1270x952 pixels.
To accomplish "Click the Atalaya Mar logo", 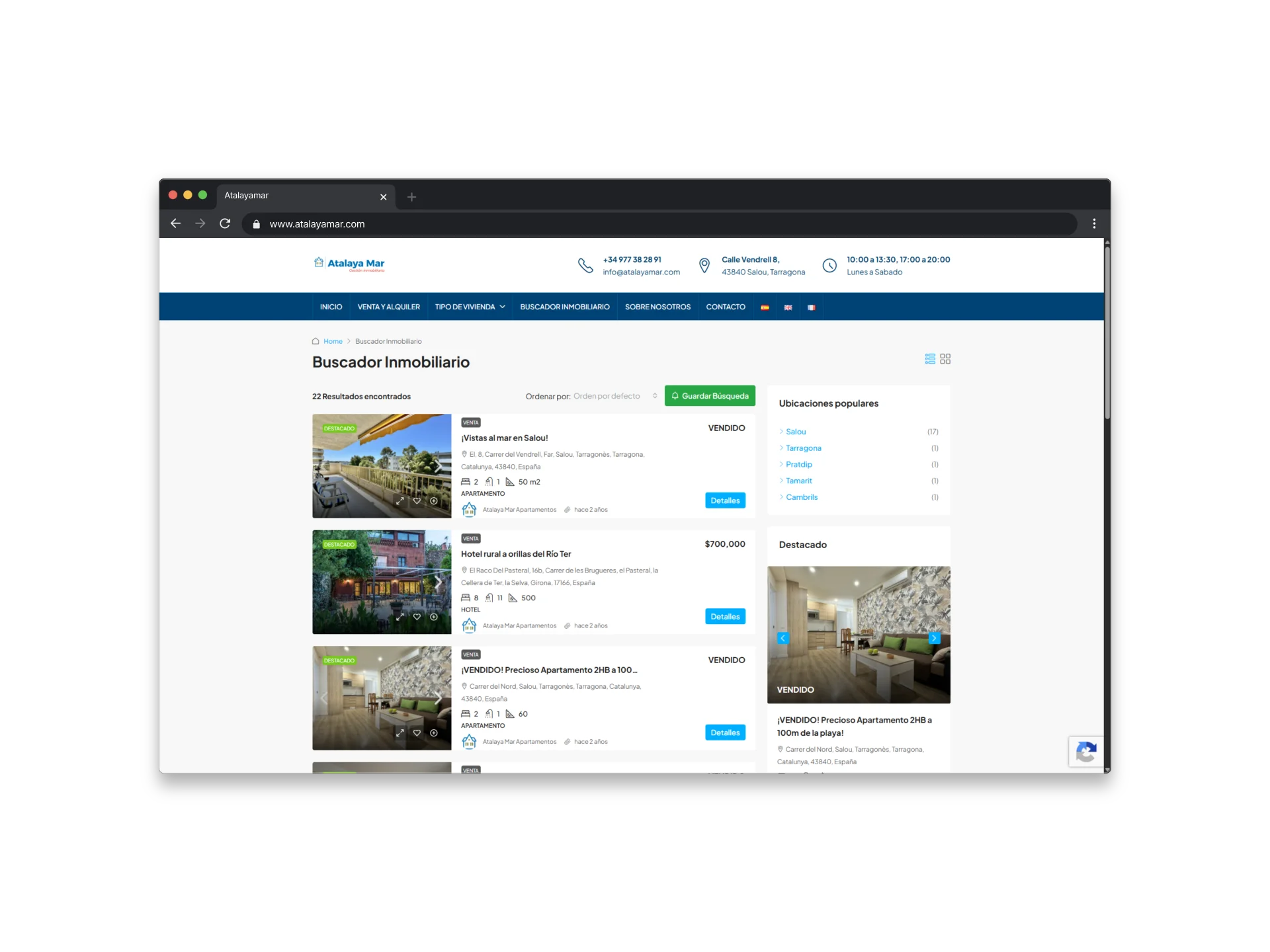I will [349, 264].
